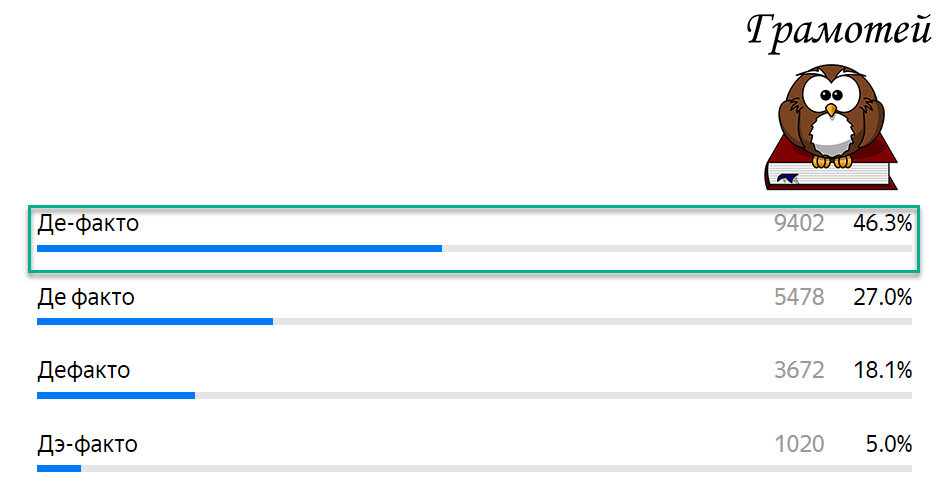Click the Де-факто blue progress bar
The image size is (950, 501).
coord(239,248)
